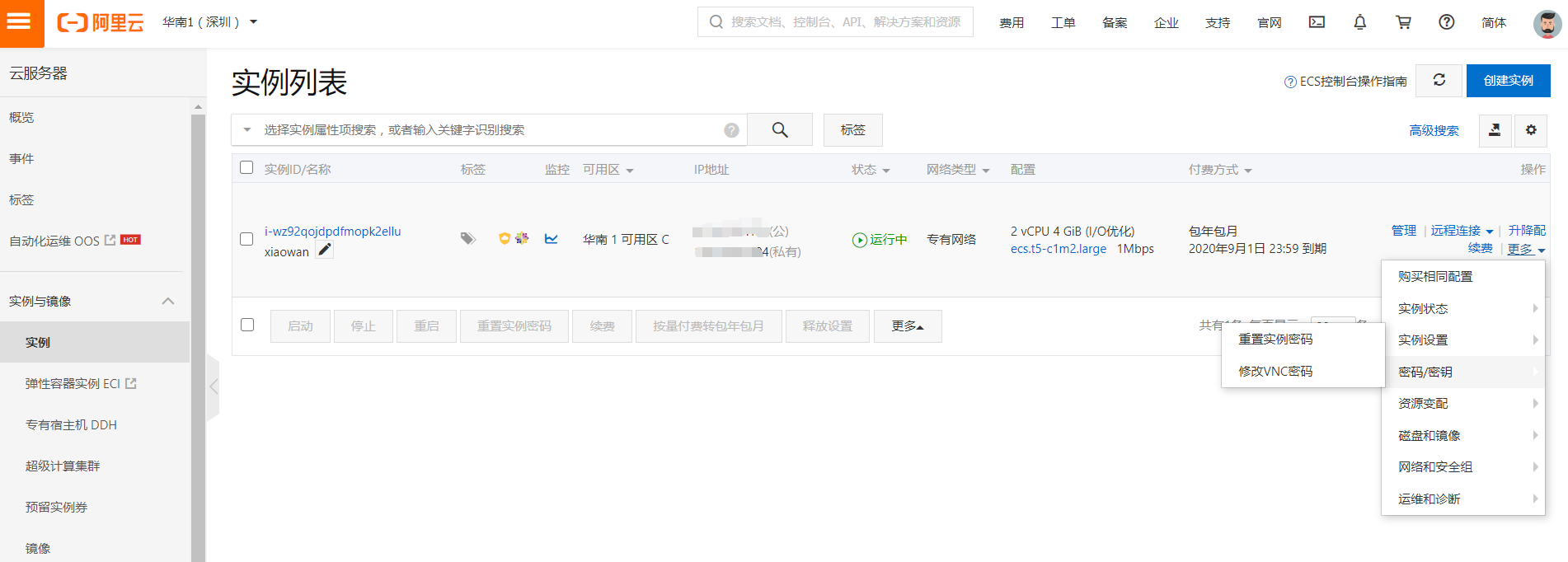Open the help question mark icon

(x=1447, y=22)
